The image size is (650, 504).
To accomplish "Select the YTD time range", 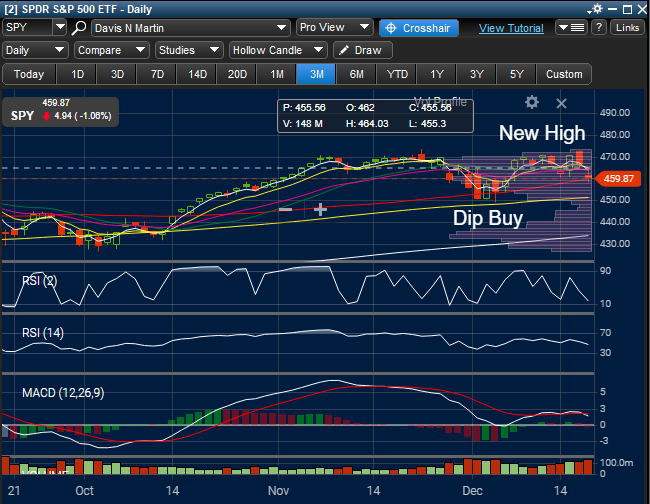I will 397,74.
